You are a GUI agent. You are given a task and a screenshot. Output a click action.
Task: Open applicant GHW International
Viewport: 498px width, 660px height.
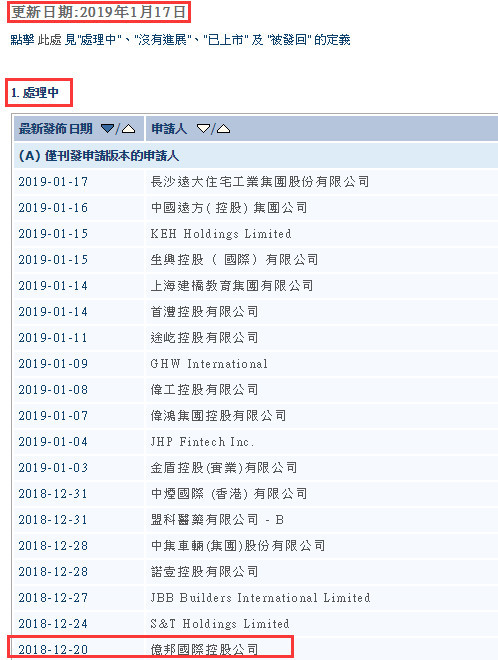(x=209, y=364)
